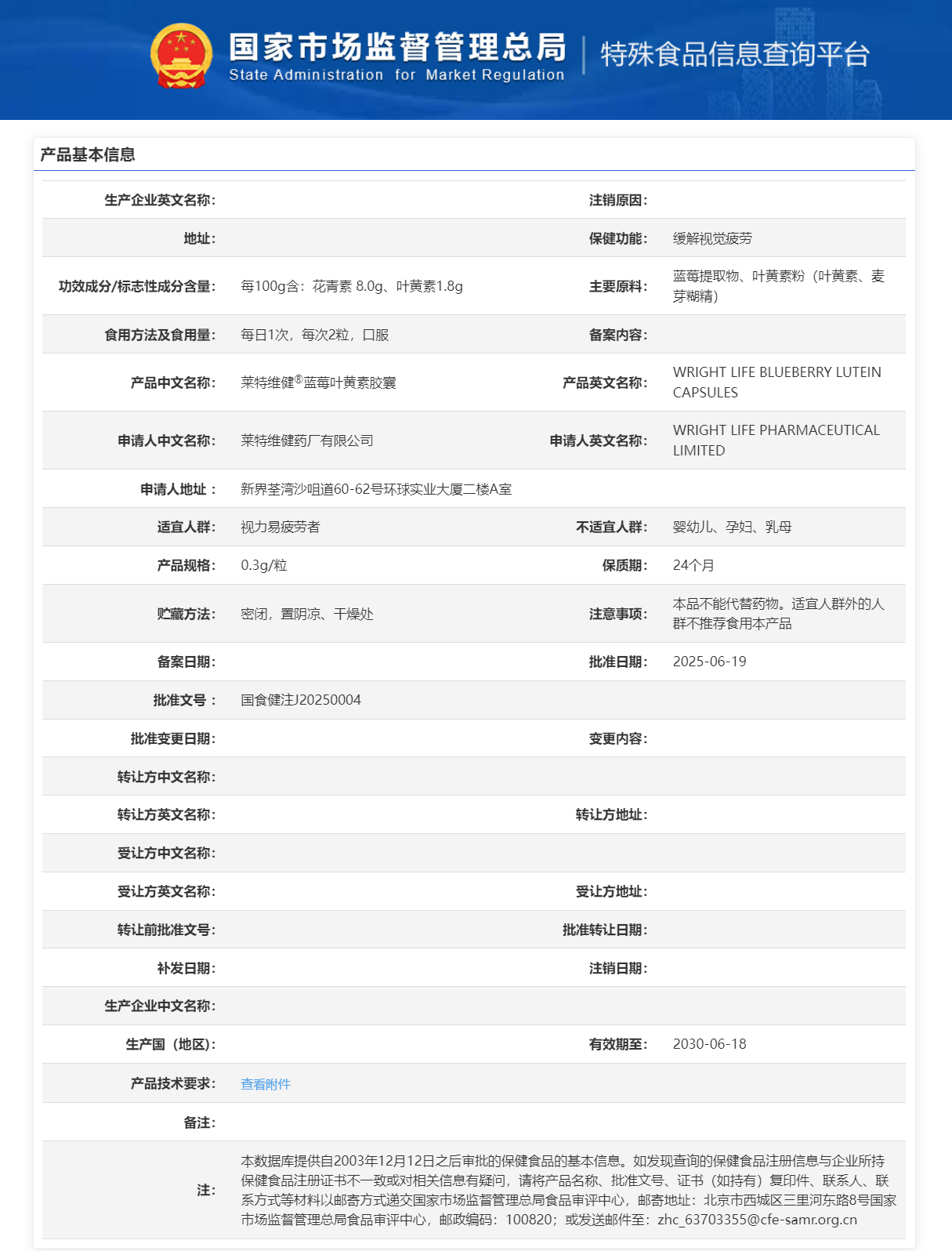Open the 查看附件 attachment link
The width and height of the screenshot is (952, 1251).
(266, 1084)
